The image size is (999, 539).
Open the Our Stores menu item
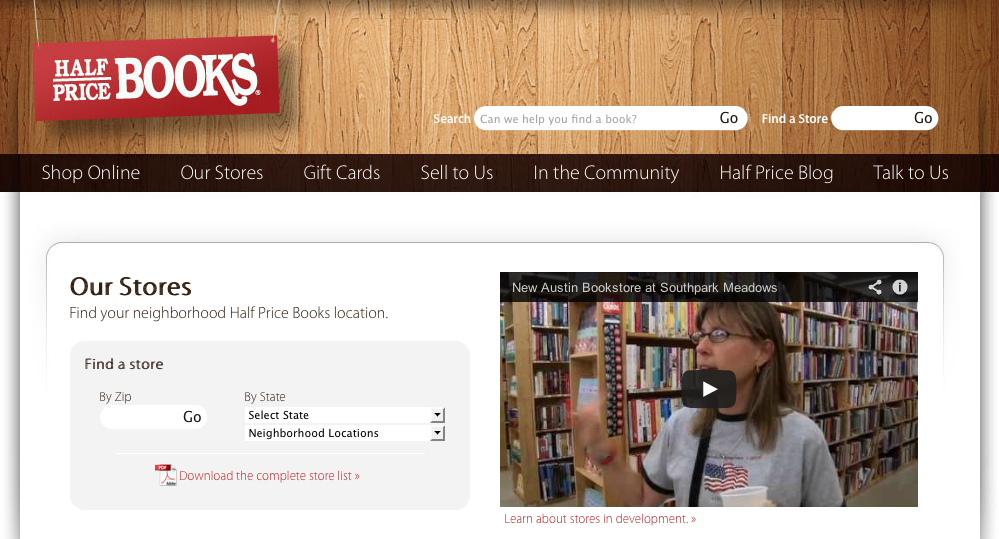tap(222, 173)
